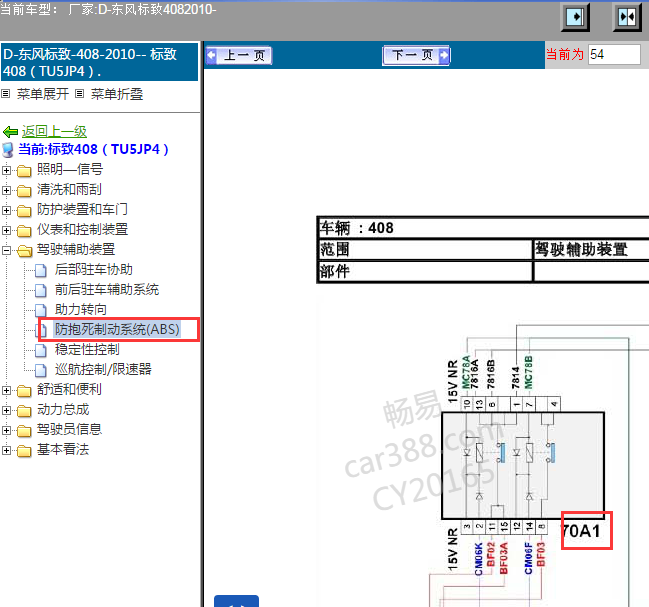Viewport: 649px width, 607px height.
Task: Click the 舒适和便利 folder label
Action: [x=69, y=389]
